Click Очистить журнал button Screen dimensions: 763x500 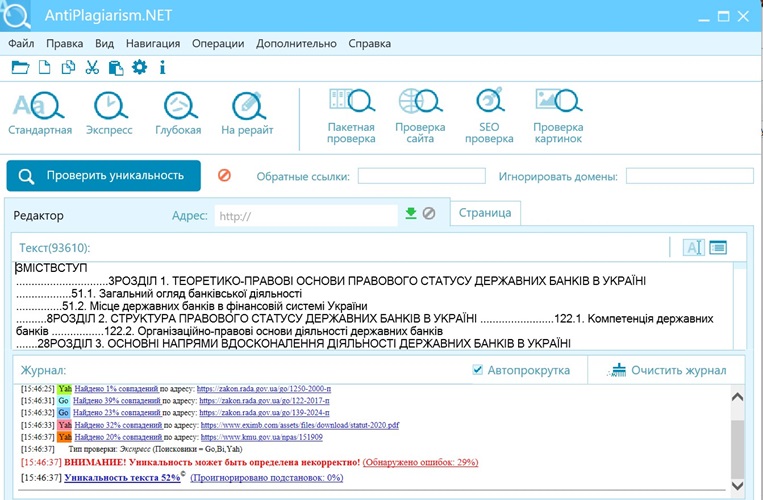coord(667,370)
